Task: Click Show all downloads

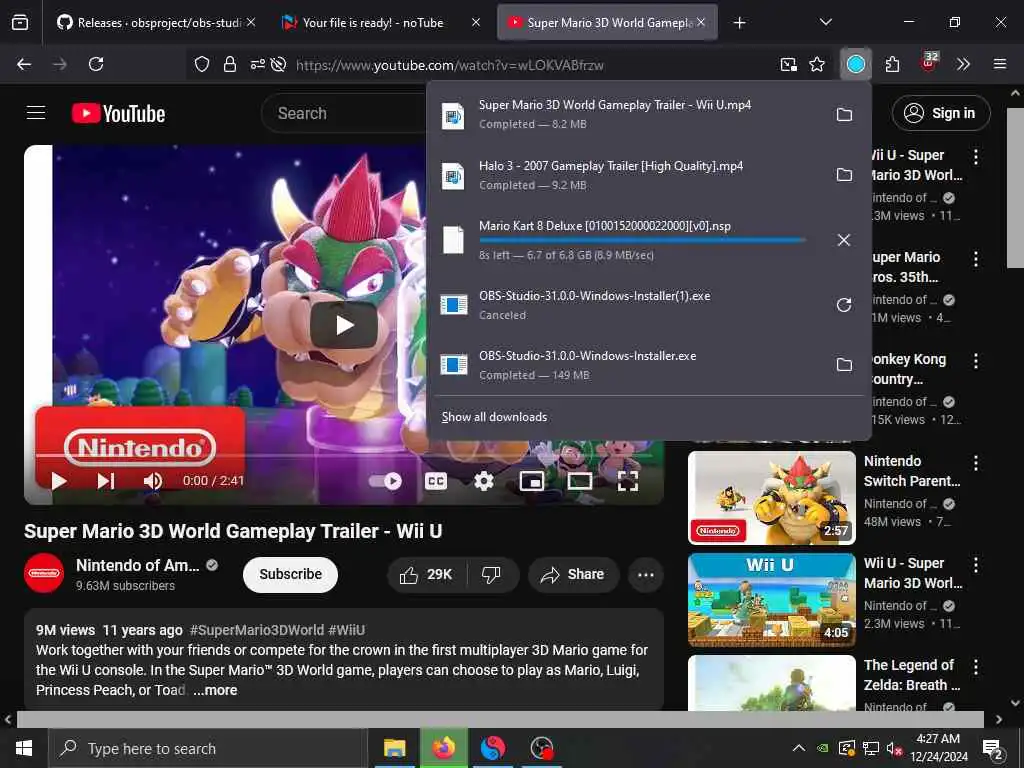Action: [x=494, y=417]
